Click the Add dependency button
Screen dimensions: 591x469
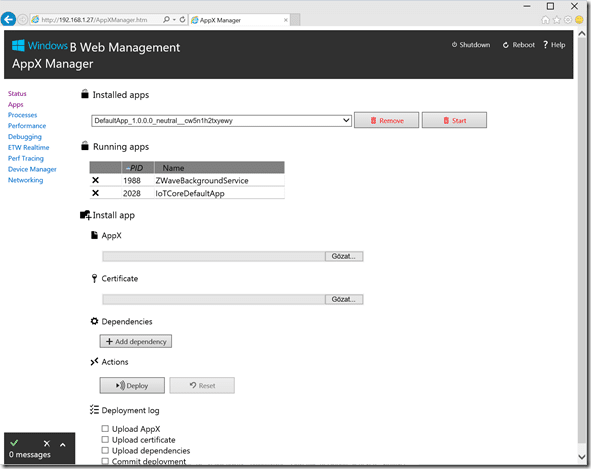pyautogui.click(x=136, y=341)
